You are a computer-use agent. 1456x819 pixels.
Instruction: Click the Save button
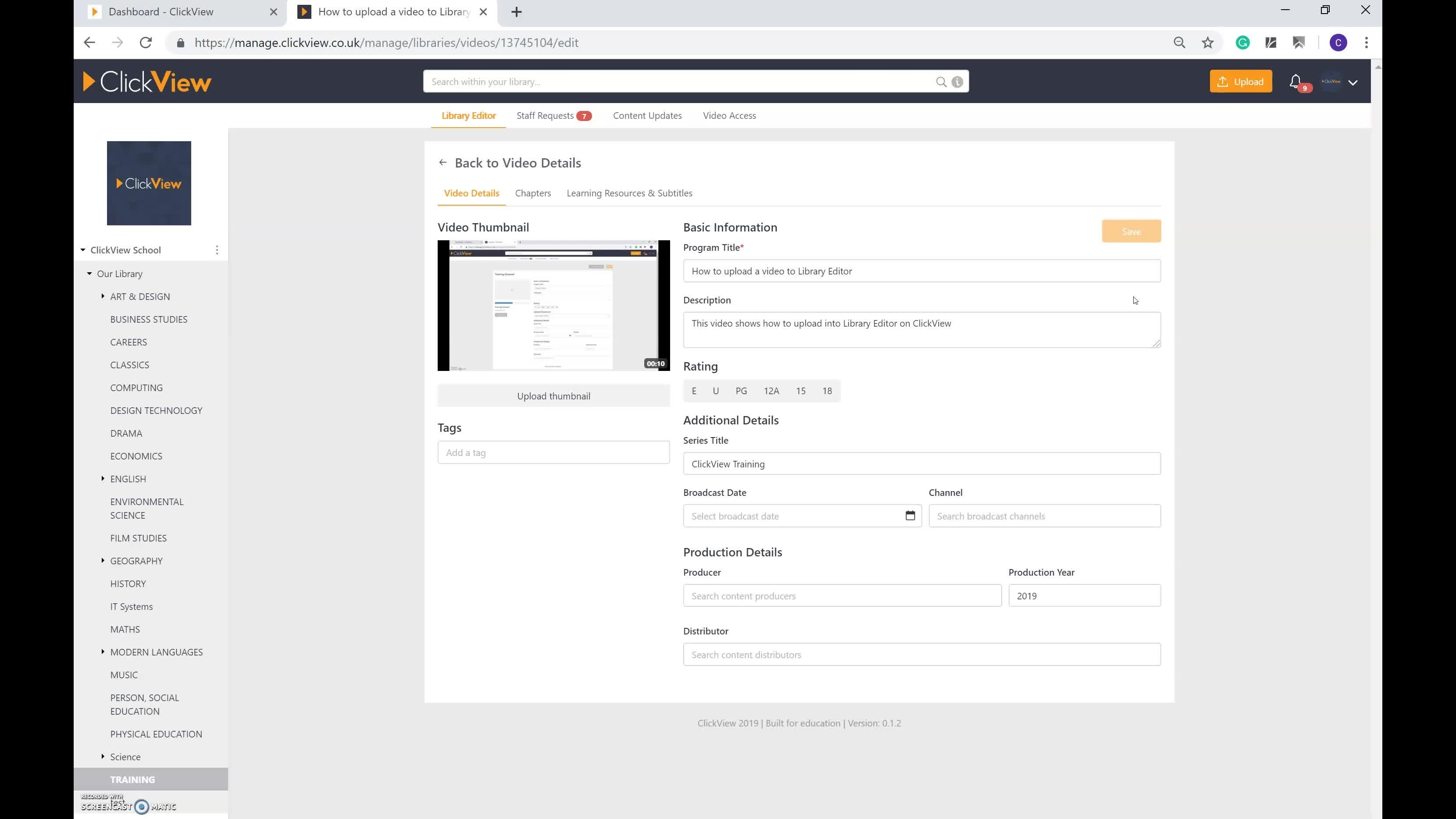pyautogui.click(x=1131, y=231)
